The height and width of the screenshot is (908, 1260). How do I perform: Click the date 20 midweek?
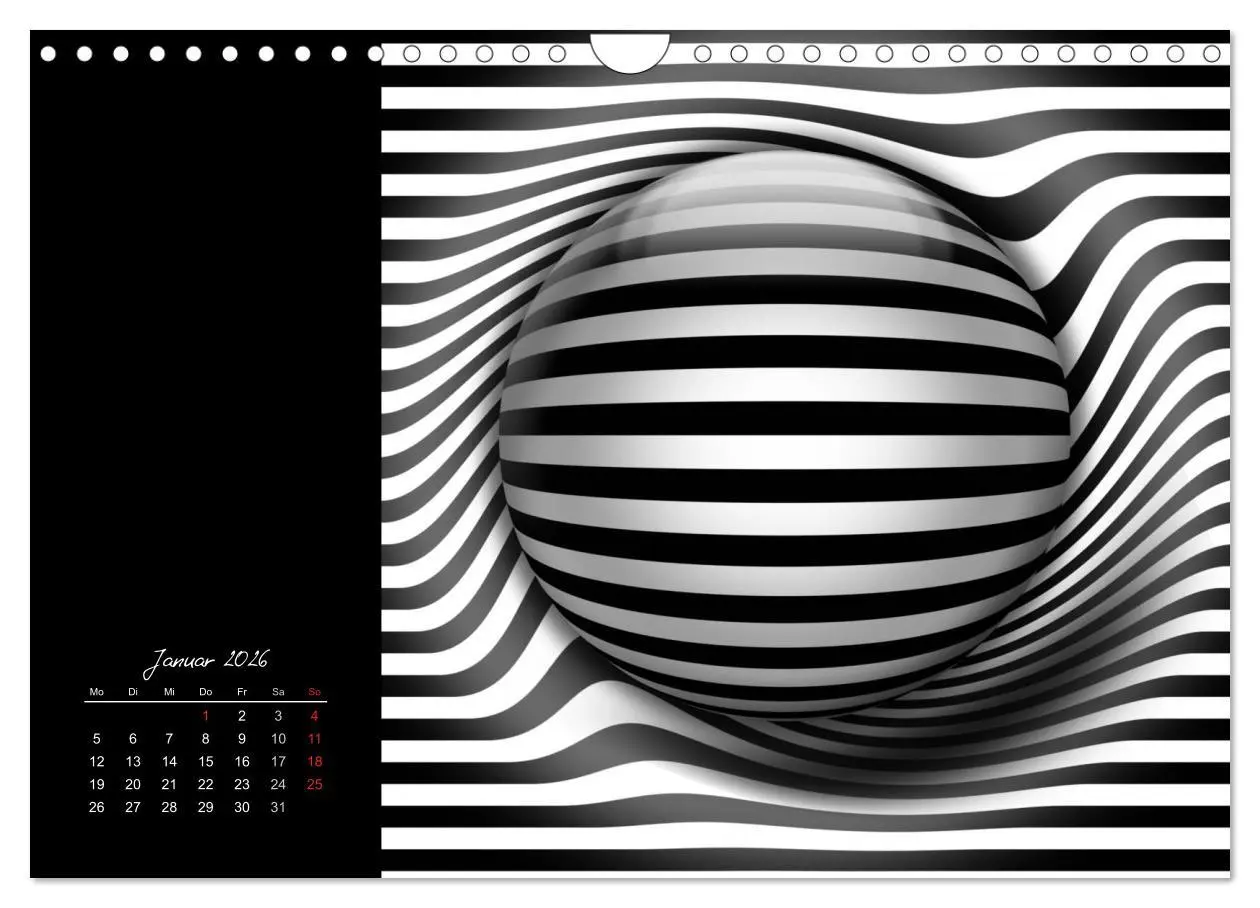[x=133, y=783]
